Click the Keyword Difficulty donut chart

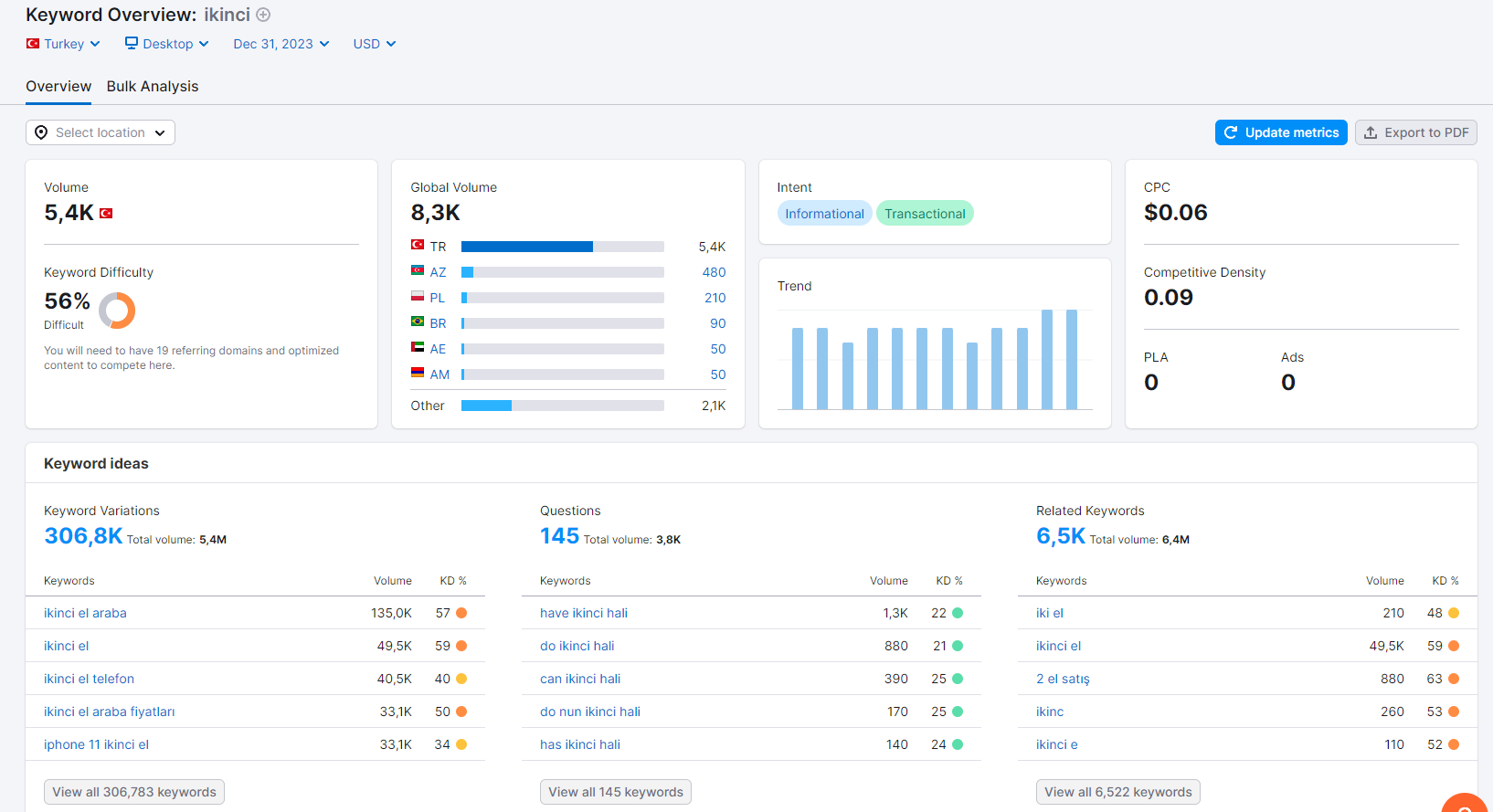point(117,311)
